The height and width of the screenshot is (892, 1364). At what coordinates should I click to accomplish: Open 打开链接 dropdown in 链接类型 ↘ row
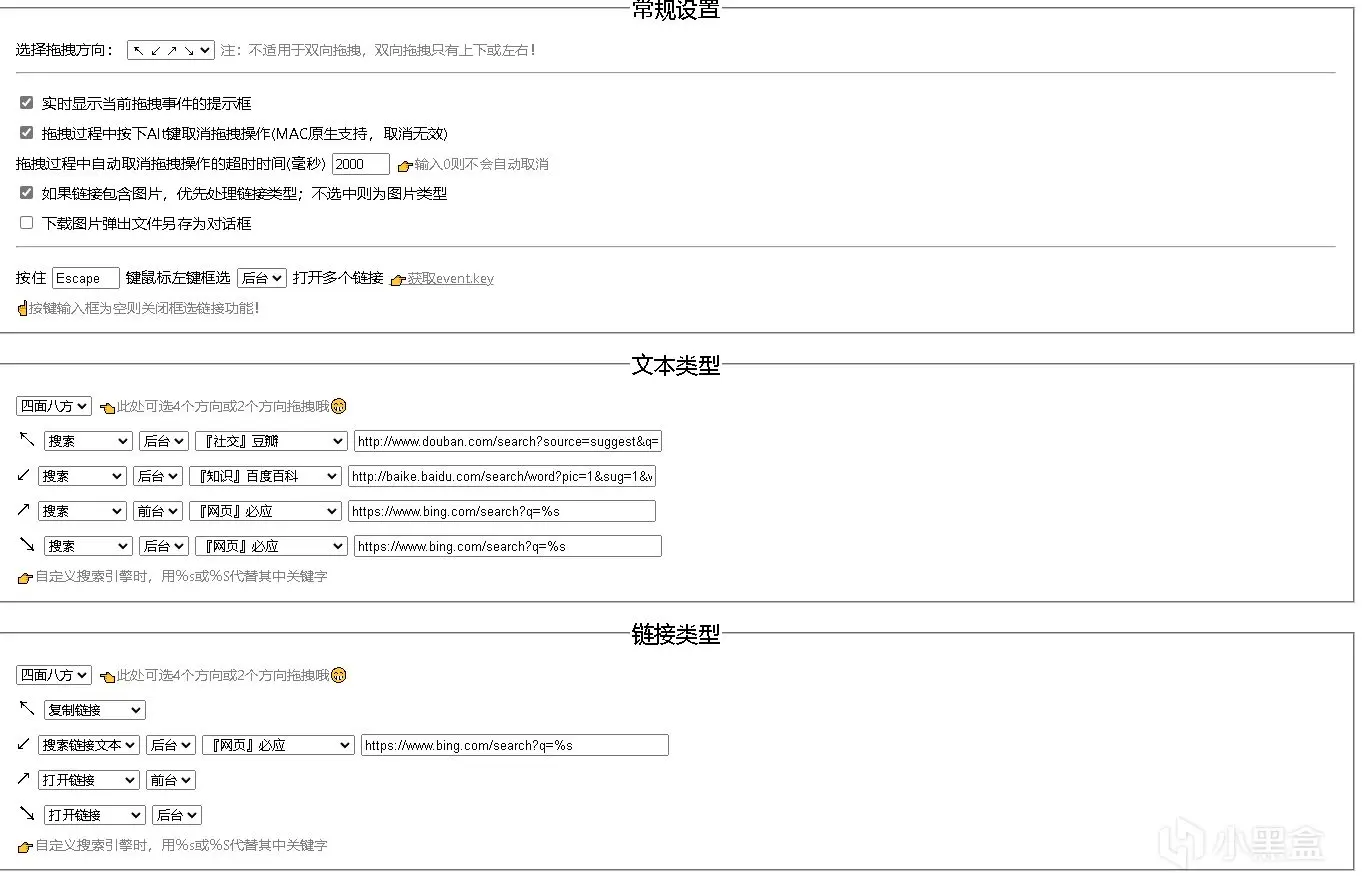(95, 815)
